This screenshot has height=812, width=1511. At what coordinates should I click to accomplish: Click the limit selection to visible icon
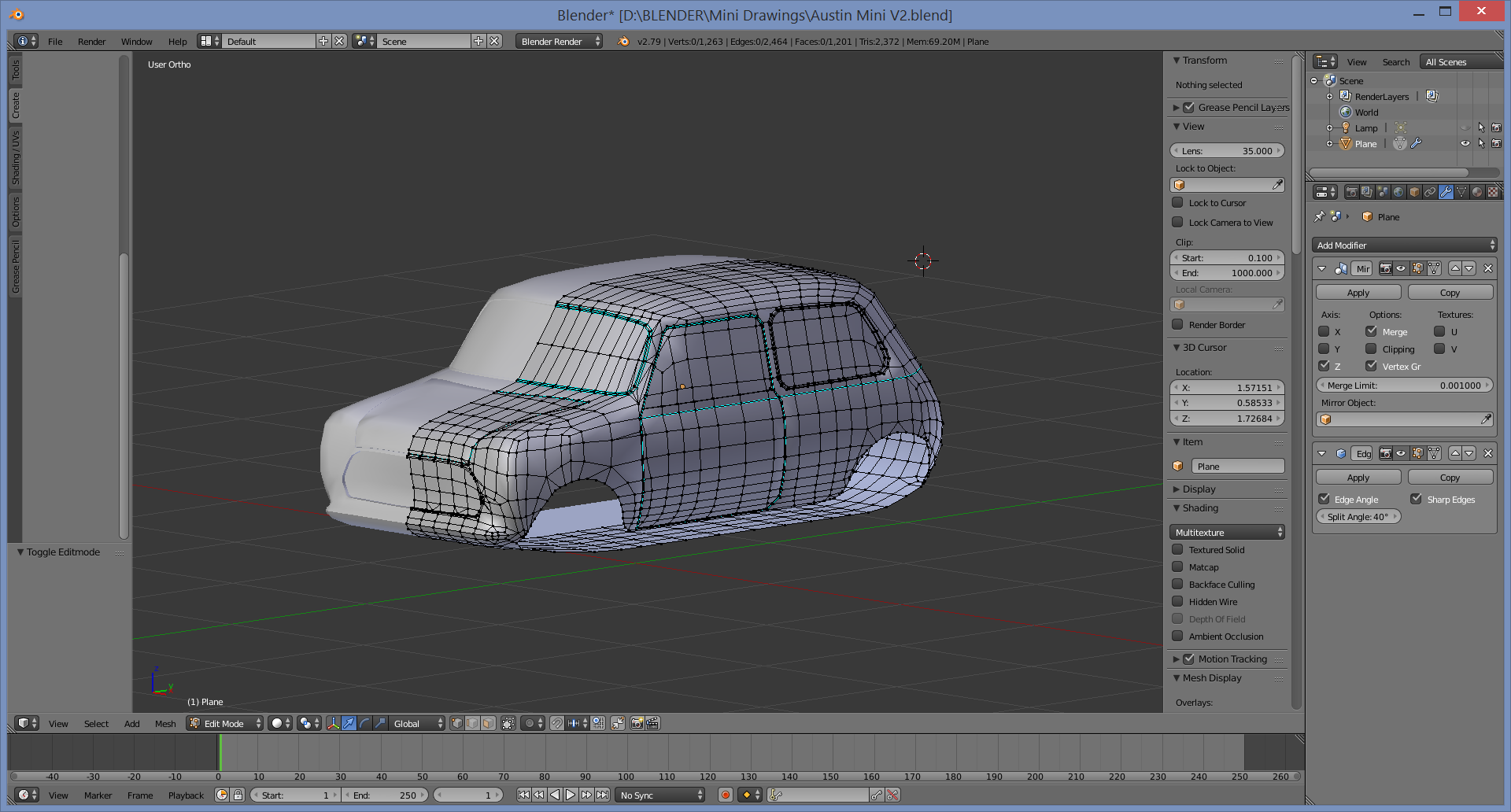pyautogui.click(x=508, y=723)
